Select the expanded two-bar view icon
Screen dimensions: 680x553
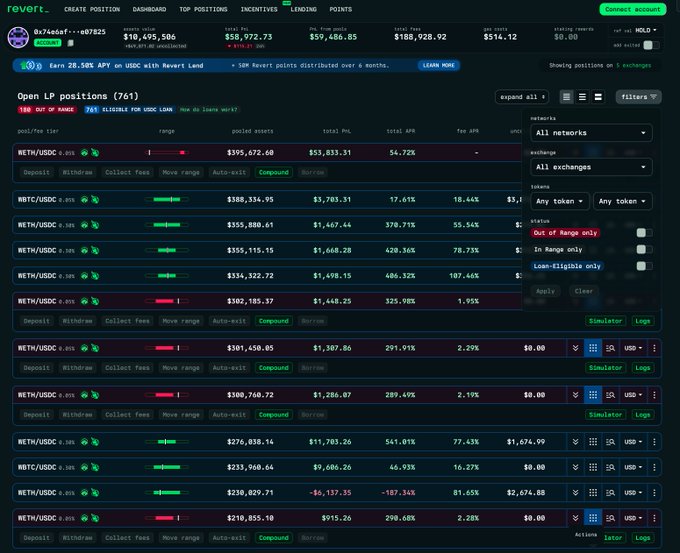598,97
